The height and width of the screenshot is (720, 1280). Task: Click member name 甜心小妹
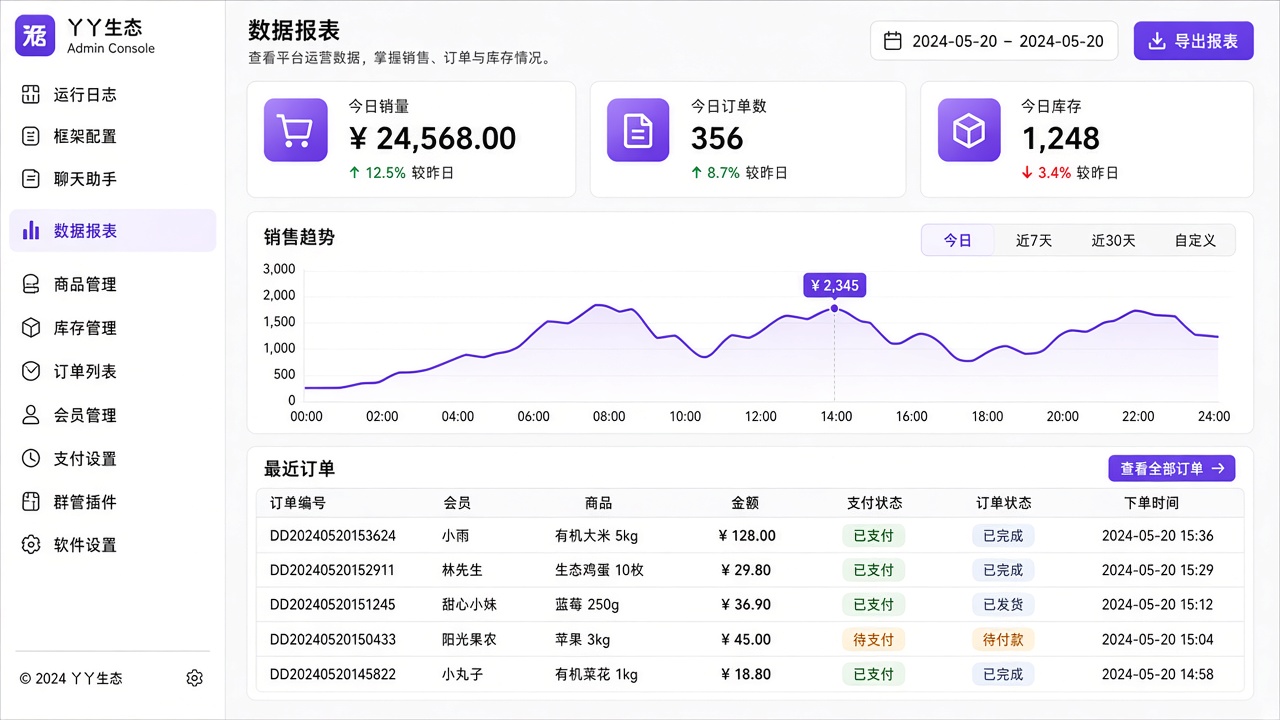click(469, 605)
